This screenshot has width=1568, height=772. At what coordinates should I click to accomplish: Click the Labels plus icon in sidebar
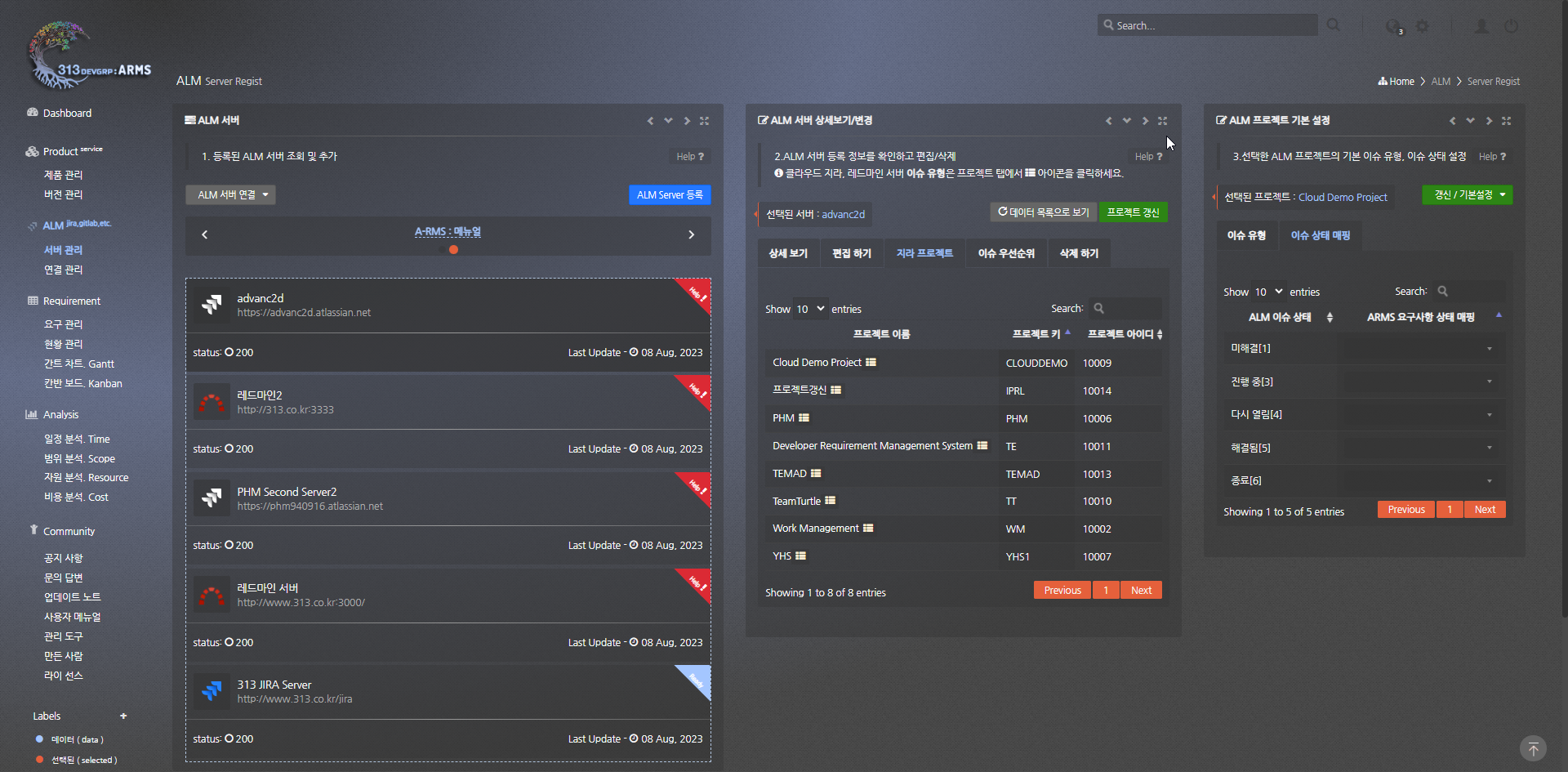point(123,716)
